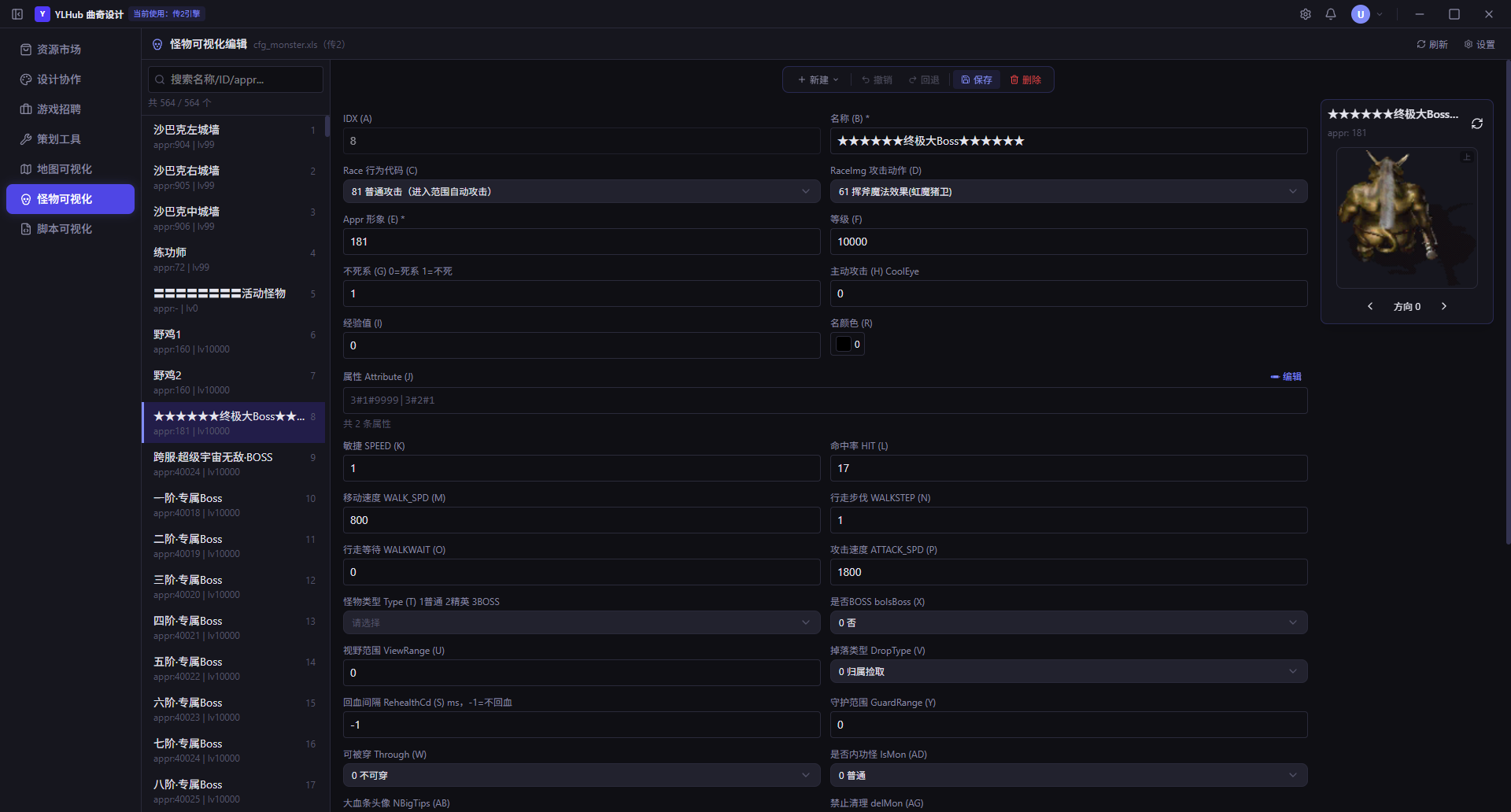
Task: Open 策划工具 in sidebar
Action: point(70,139)
